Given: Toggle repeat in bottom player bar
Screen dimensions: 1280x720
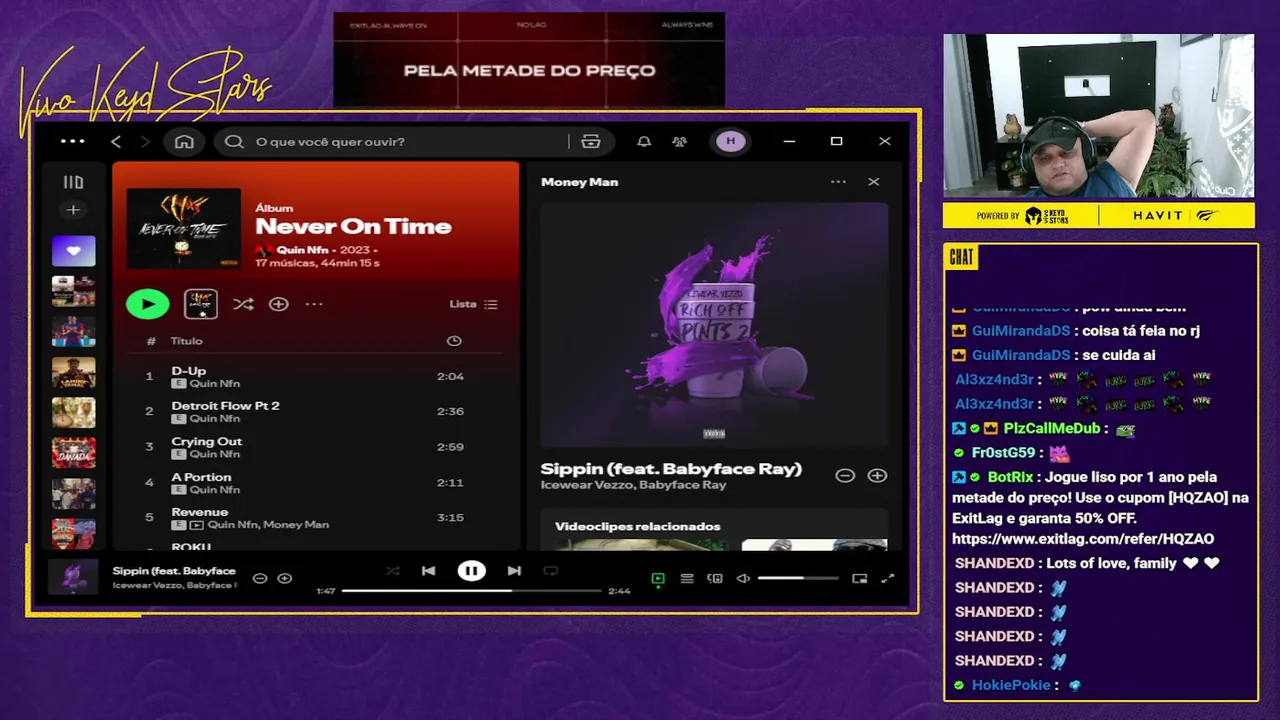Looking at the screenshot, I should (550, 571).
